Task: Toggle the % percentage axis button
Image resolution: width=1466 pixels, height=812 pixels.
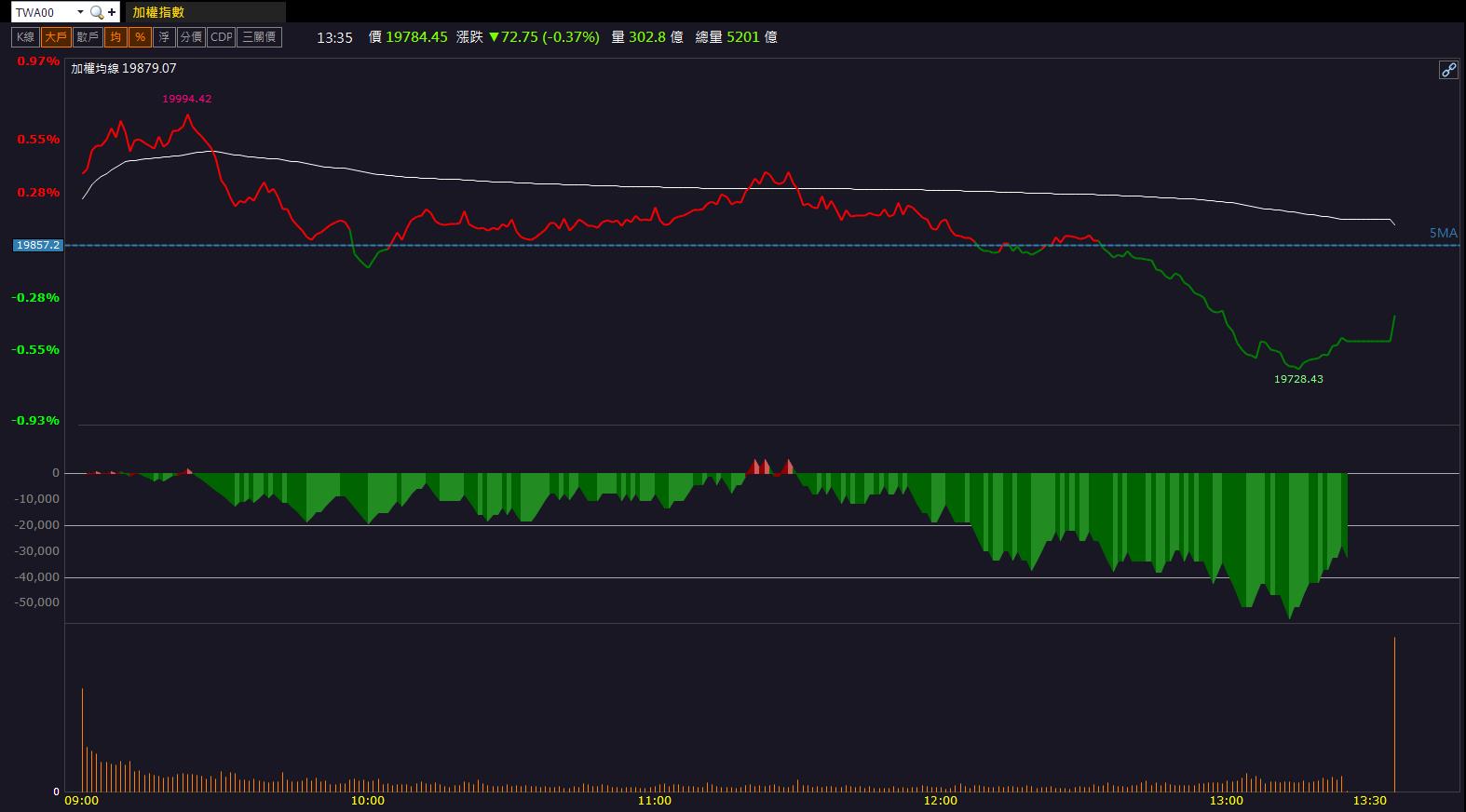Action: click(x=140, y=37)
